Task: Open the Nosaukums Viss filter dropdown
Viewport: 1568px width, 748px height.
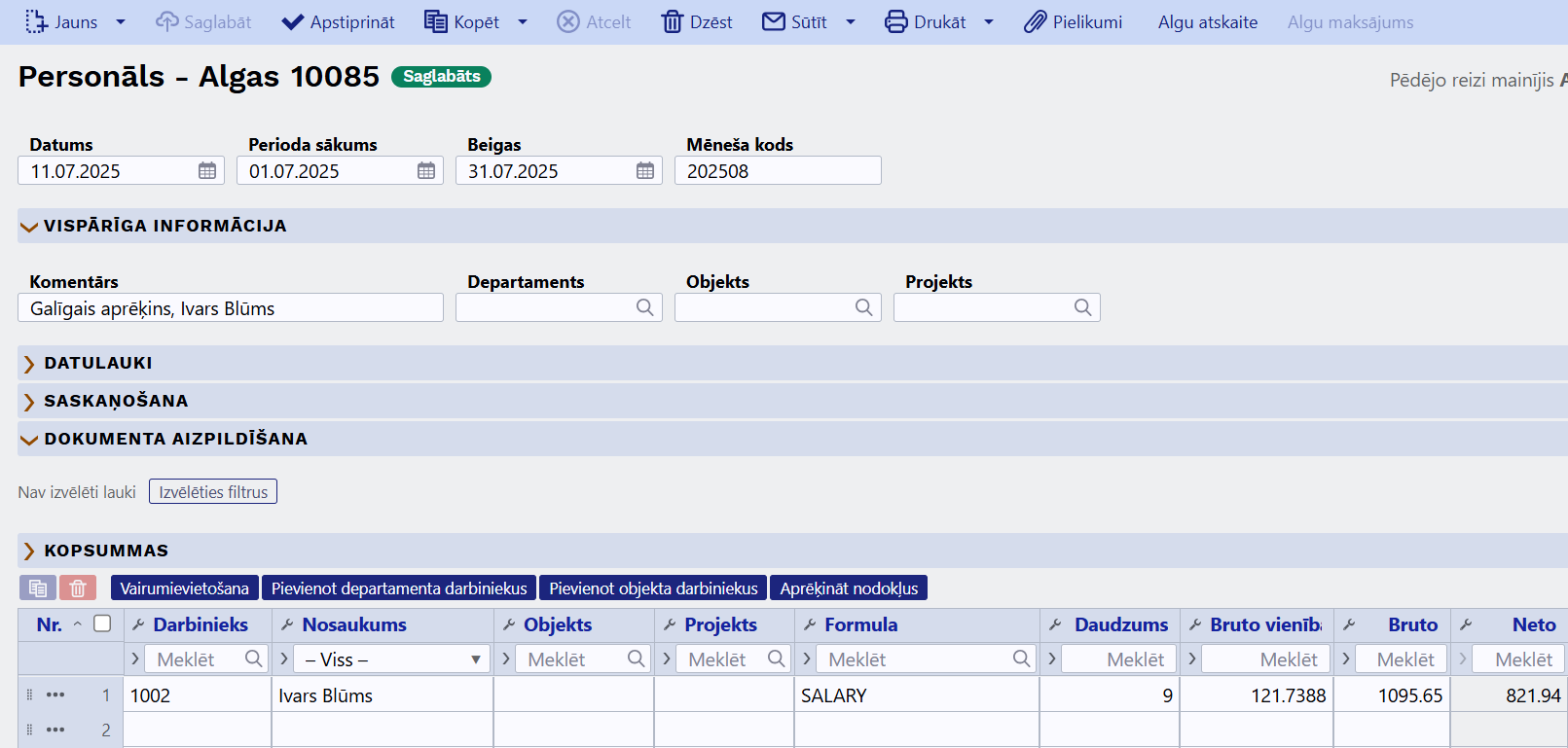Action: pos(391,659)
